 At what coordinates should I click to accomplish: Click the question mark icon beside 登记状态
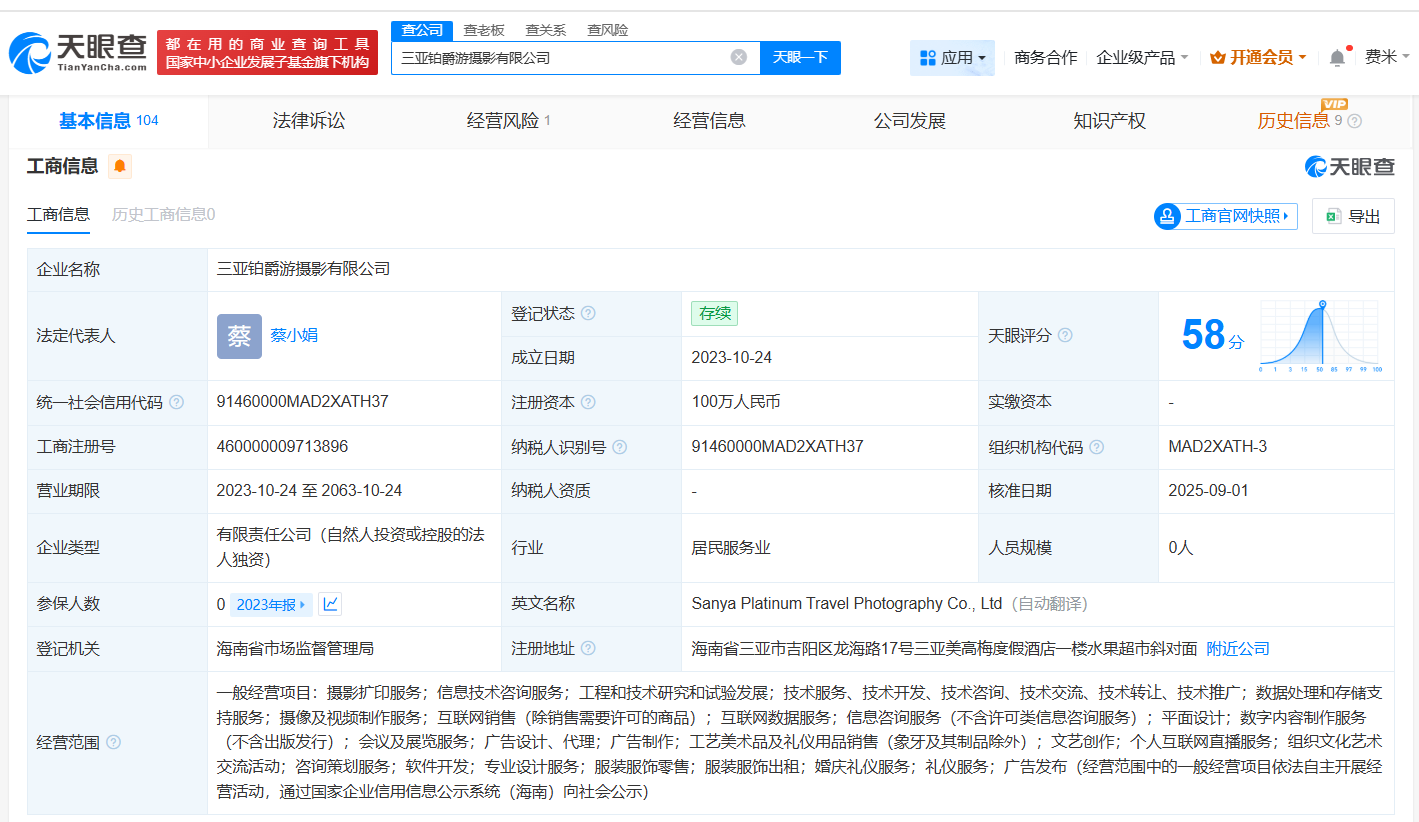click(x=588, y=313)
